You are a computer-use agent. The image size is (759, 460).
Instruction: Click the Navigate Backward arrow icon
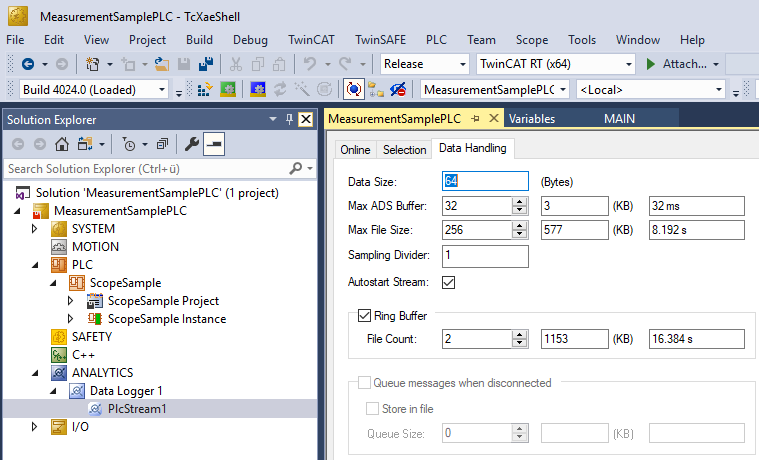click(x=28, y=64)
